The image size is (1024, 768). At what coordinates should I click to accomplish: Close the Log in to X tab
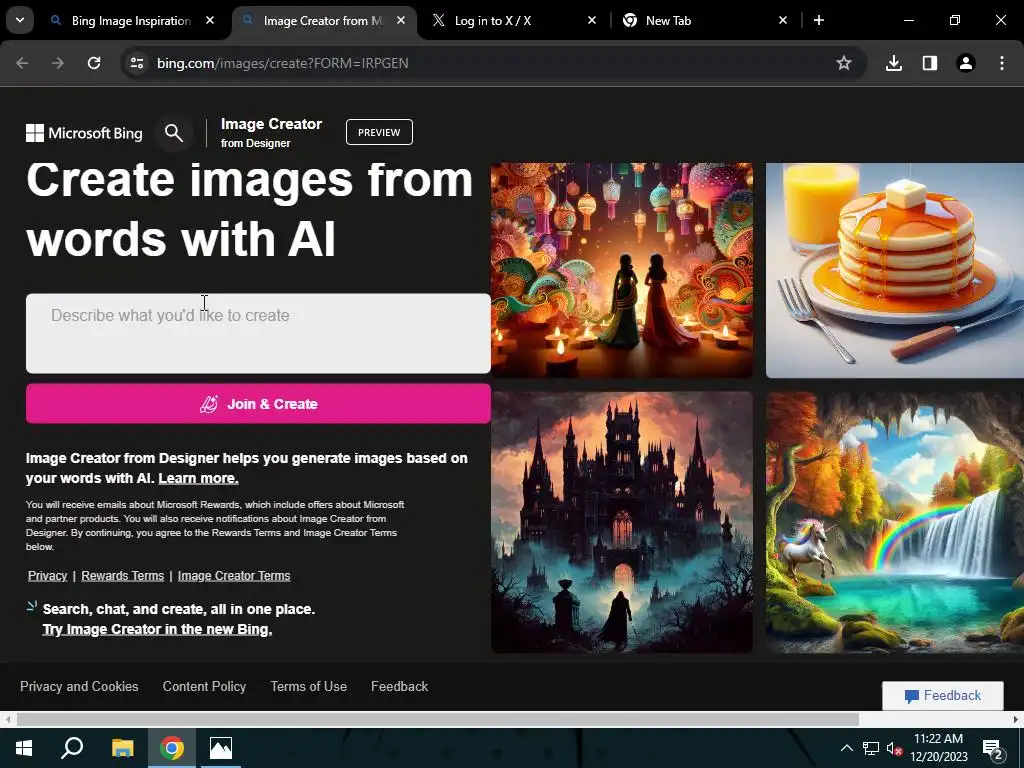(x=592, y=21)
